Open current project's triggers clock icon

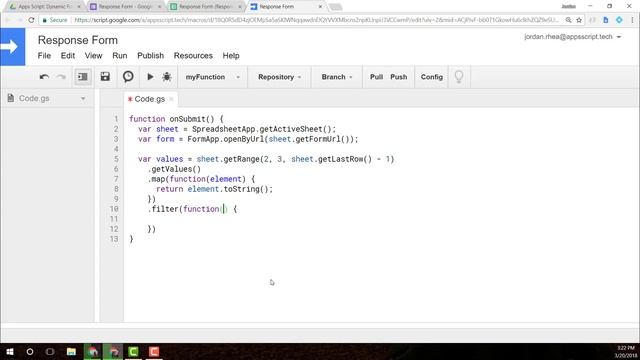point(128,77)
